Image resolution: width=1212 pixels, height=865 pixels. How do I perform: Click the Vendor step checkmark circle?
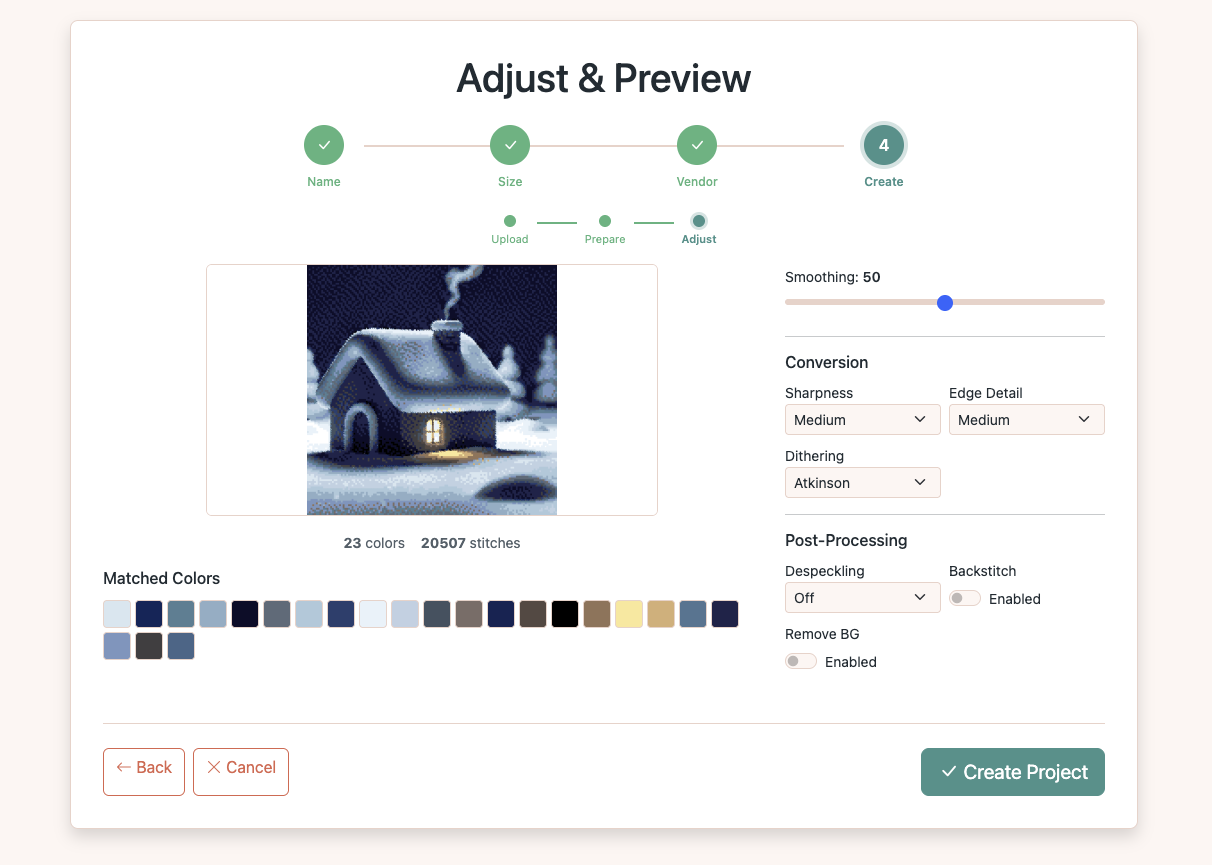point(697,145)
